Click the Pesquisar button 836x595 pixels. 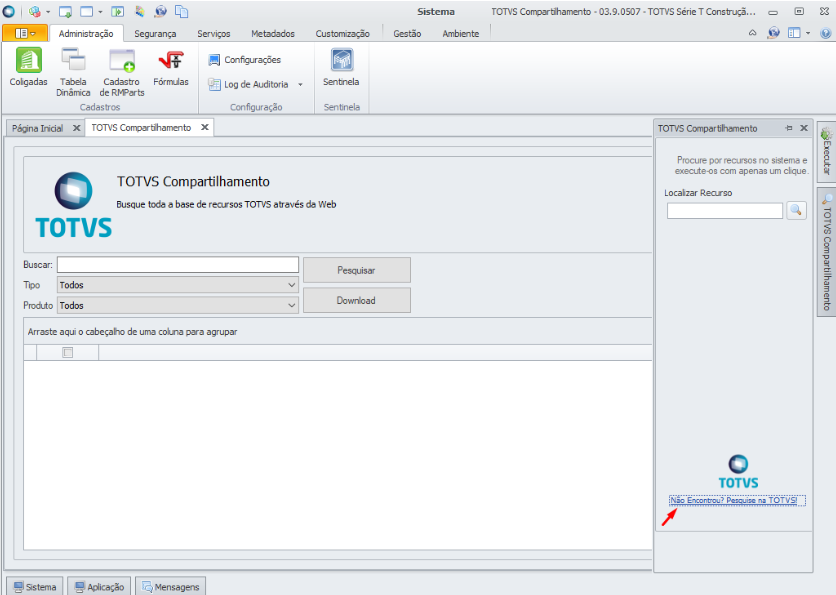tap(357, 270)
